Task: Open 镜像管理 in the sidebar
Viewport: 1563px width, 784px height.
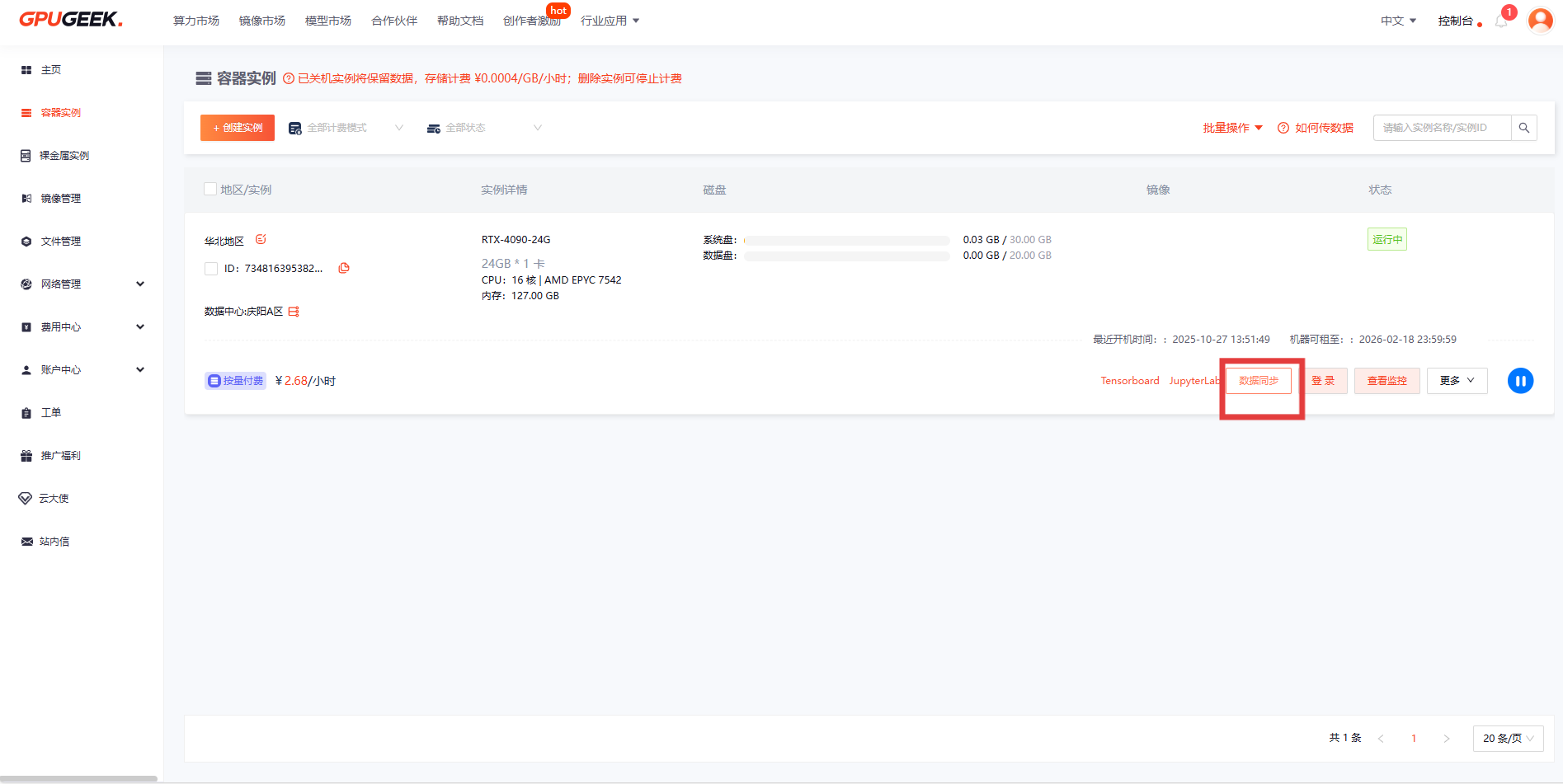Action: tap(61, 199)
